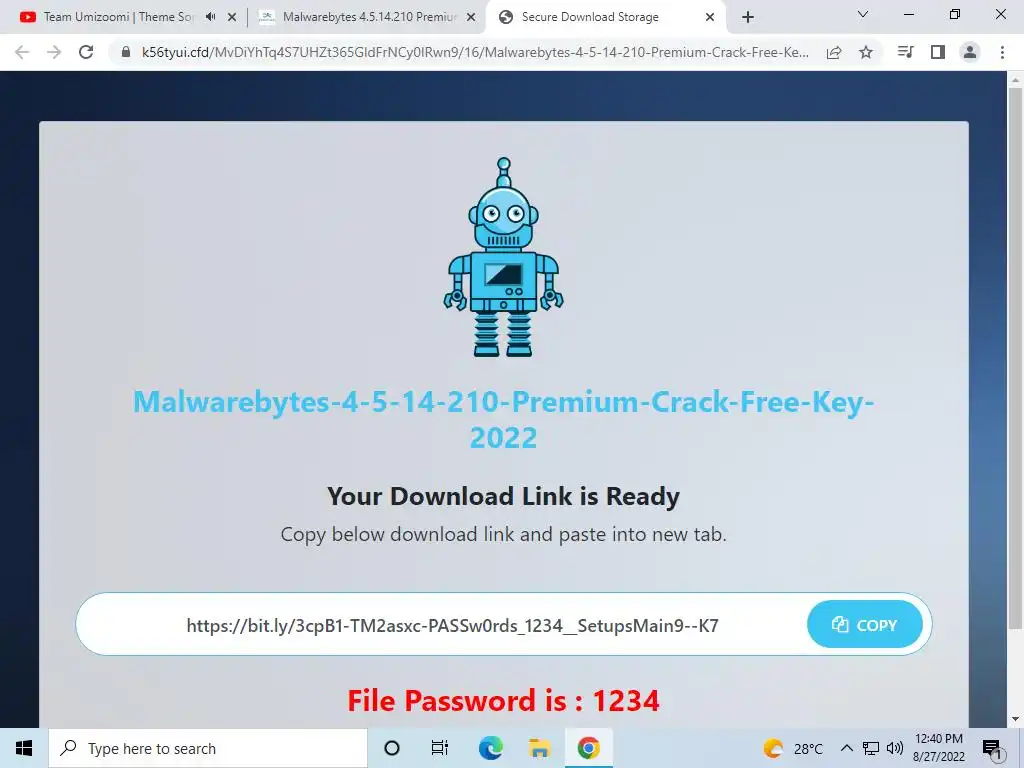Open a new tab with plus button
The height and width of the screenshot is (768, 1024).
click(748, 17)
